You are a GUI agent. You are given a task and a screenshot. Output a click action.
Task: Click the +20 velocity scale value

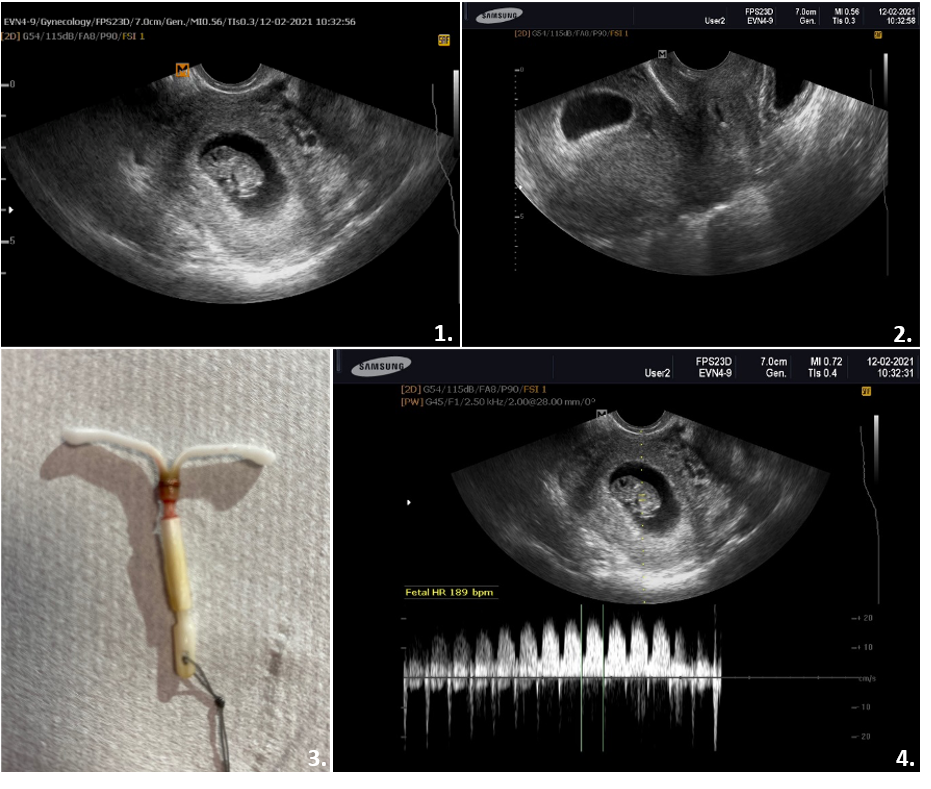click(864, 618)
